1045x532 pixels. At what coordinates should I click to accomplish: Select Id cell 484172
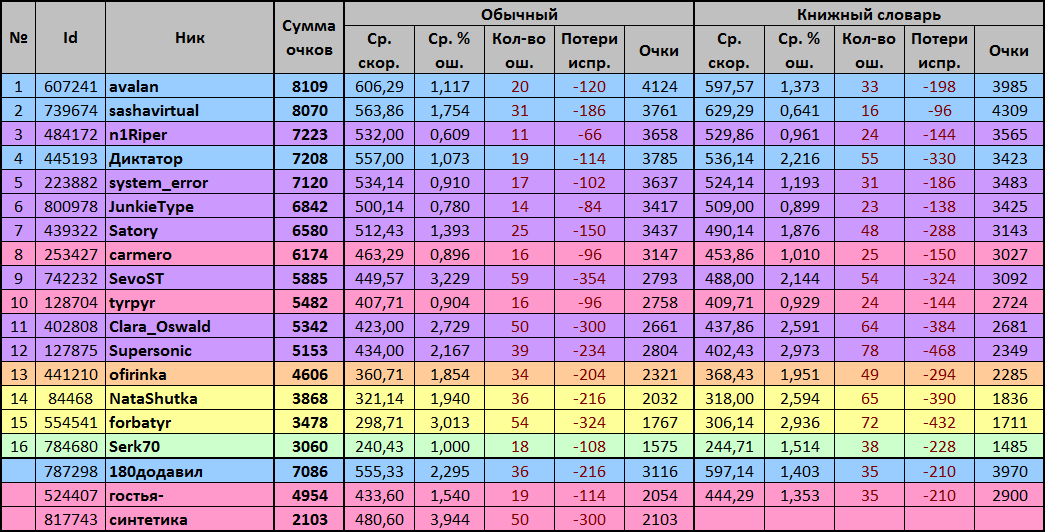click(x=71, y=135)
